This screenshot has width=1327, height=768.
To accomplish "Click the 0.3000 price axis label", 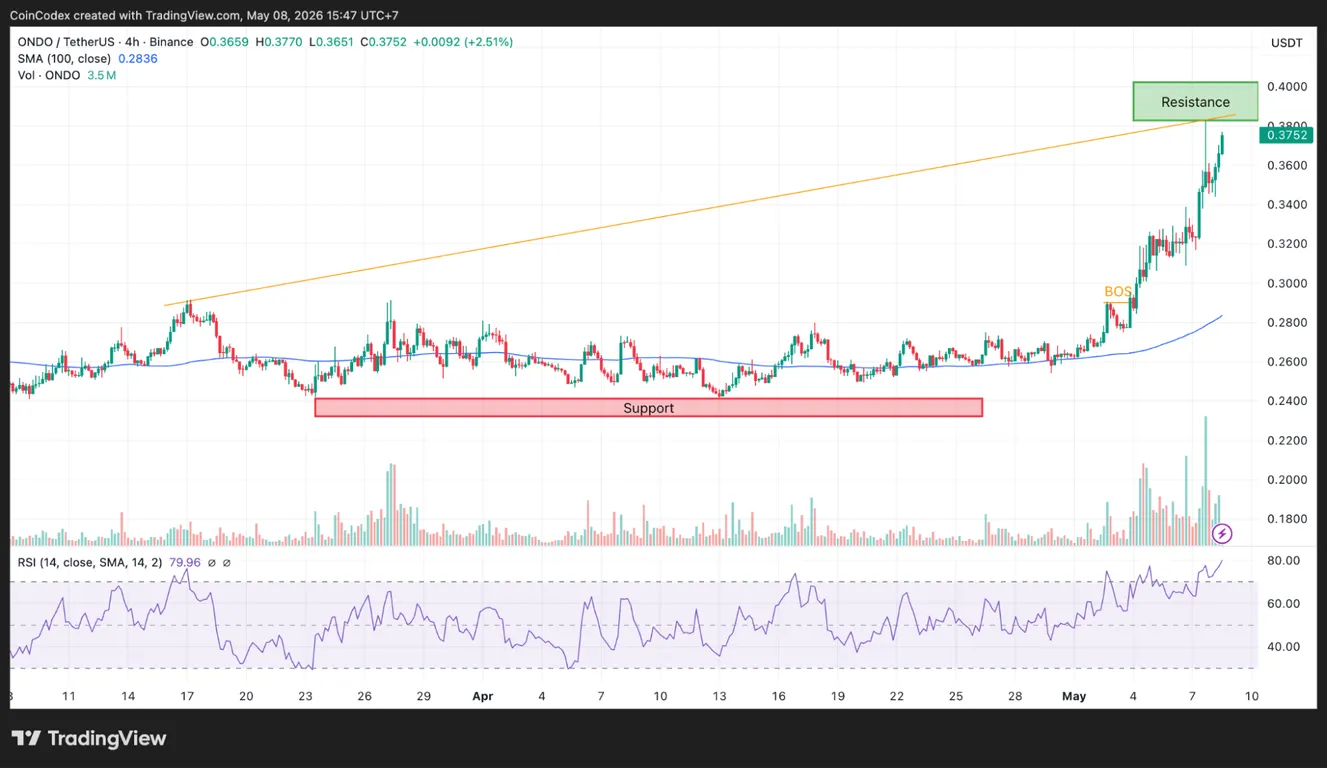I will click(1285, 283).
